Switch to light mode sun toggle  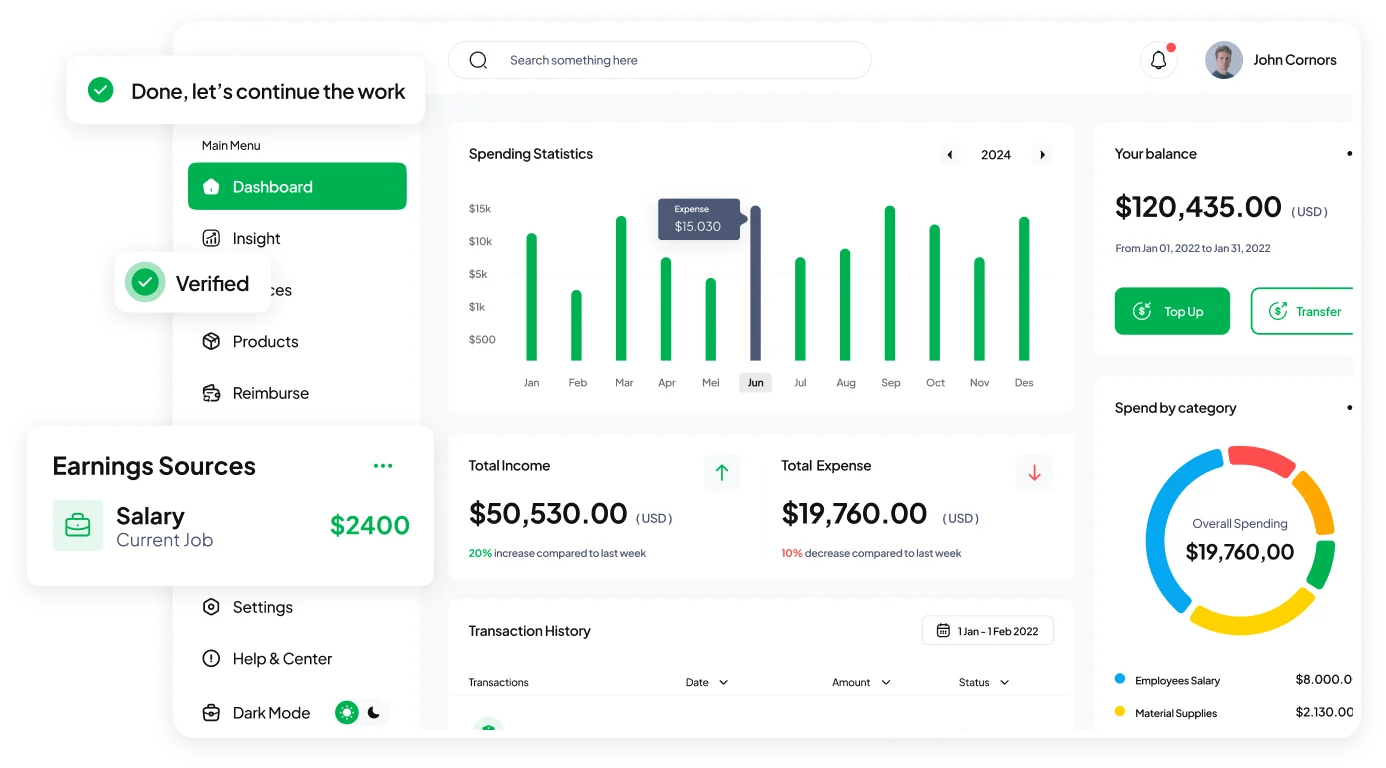coord(347,712)
